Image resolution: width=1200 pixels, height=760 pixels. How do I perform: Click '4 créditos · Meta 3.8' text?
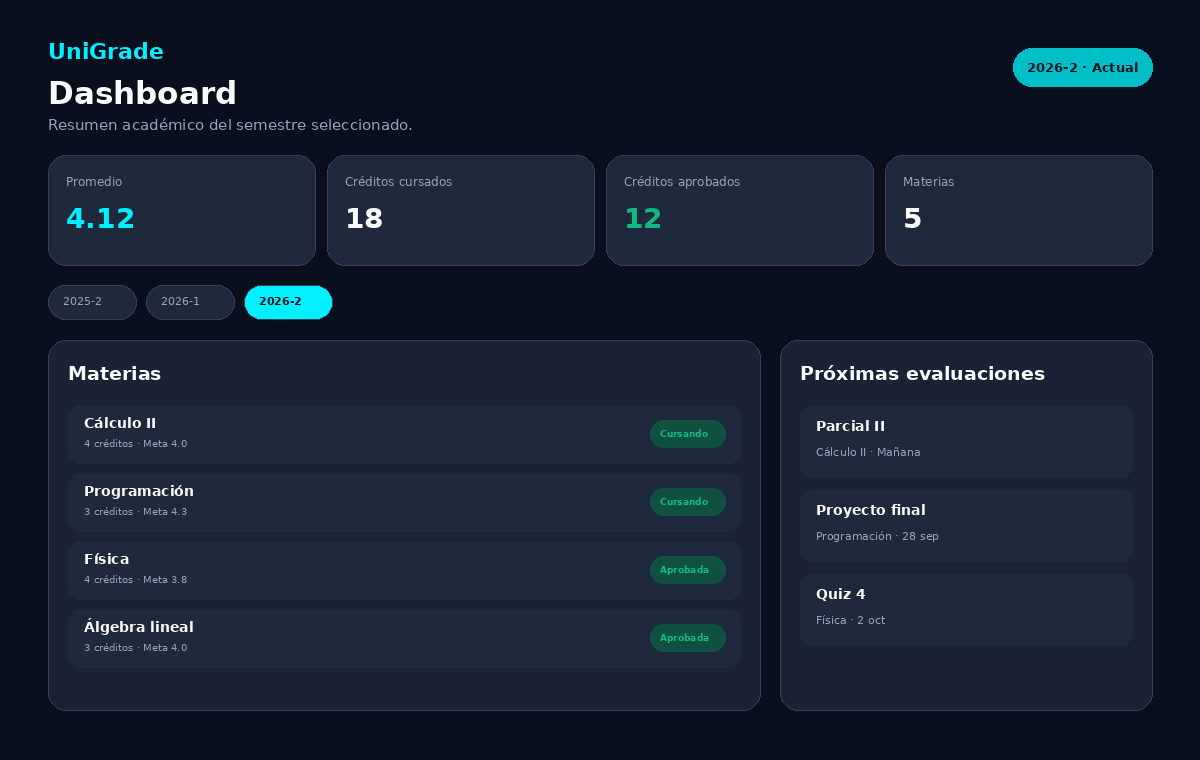click(x=135, y=580)
